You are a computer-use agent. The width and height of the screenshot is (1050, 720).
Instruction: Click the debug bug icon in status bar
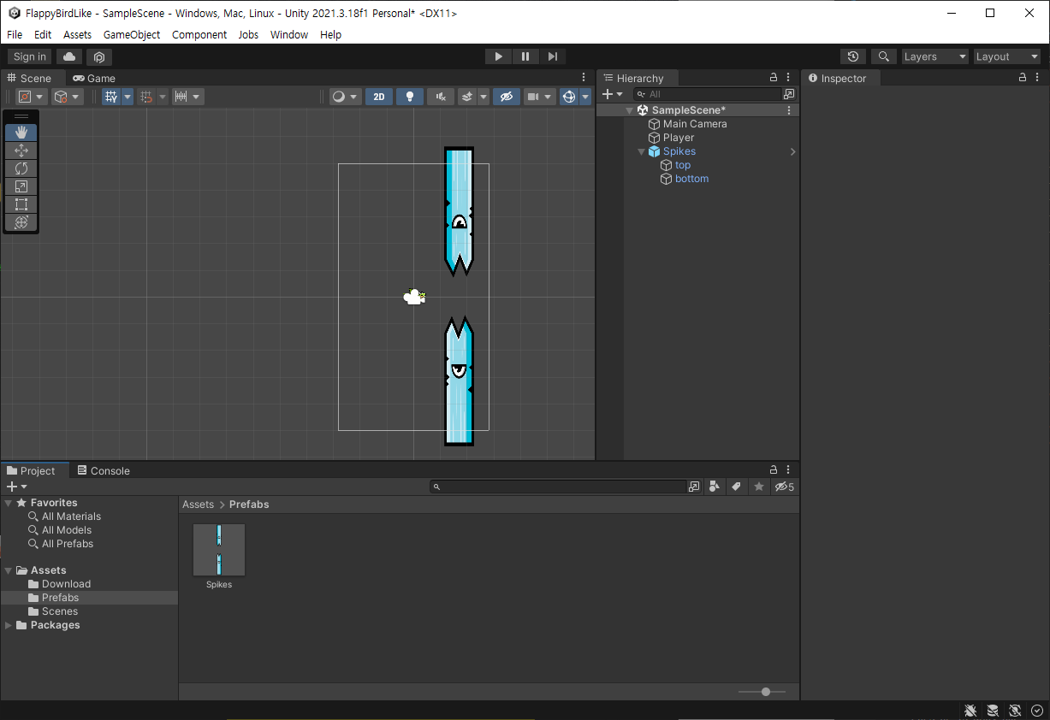[x=970, y=711]
